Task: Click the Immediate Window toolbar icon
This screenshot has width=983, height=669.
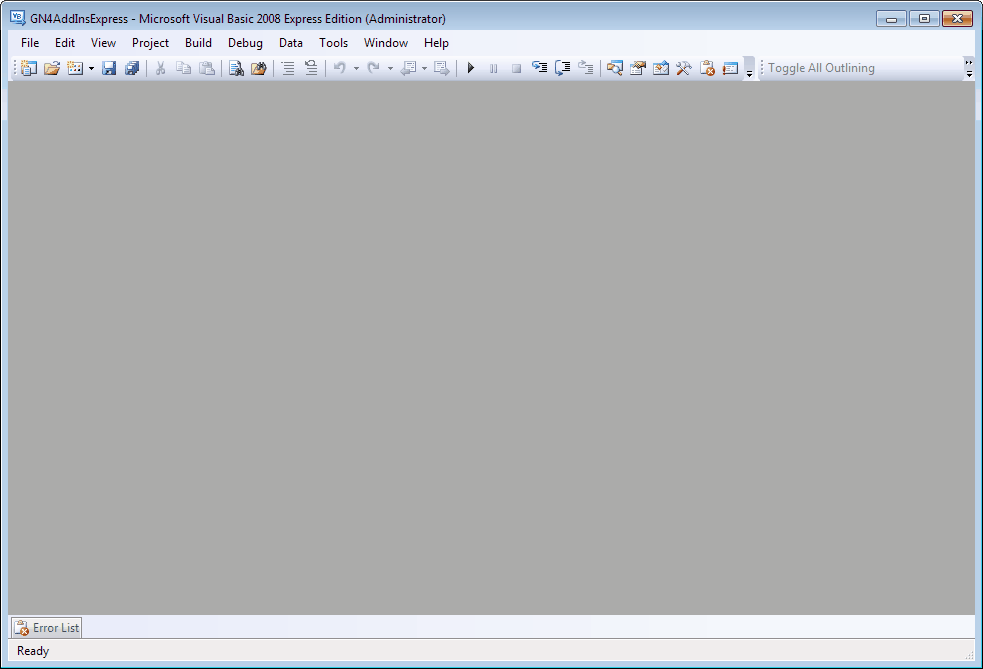Action: tap(730, 68)
